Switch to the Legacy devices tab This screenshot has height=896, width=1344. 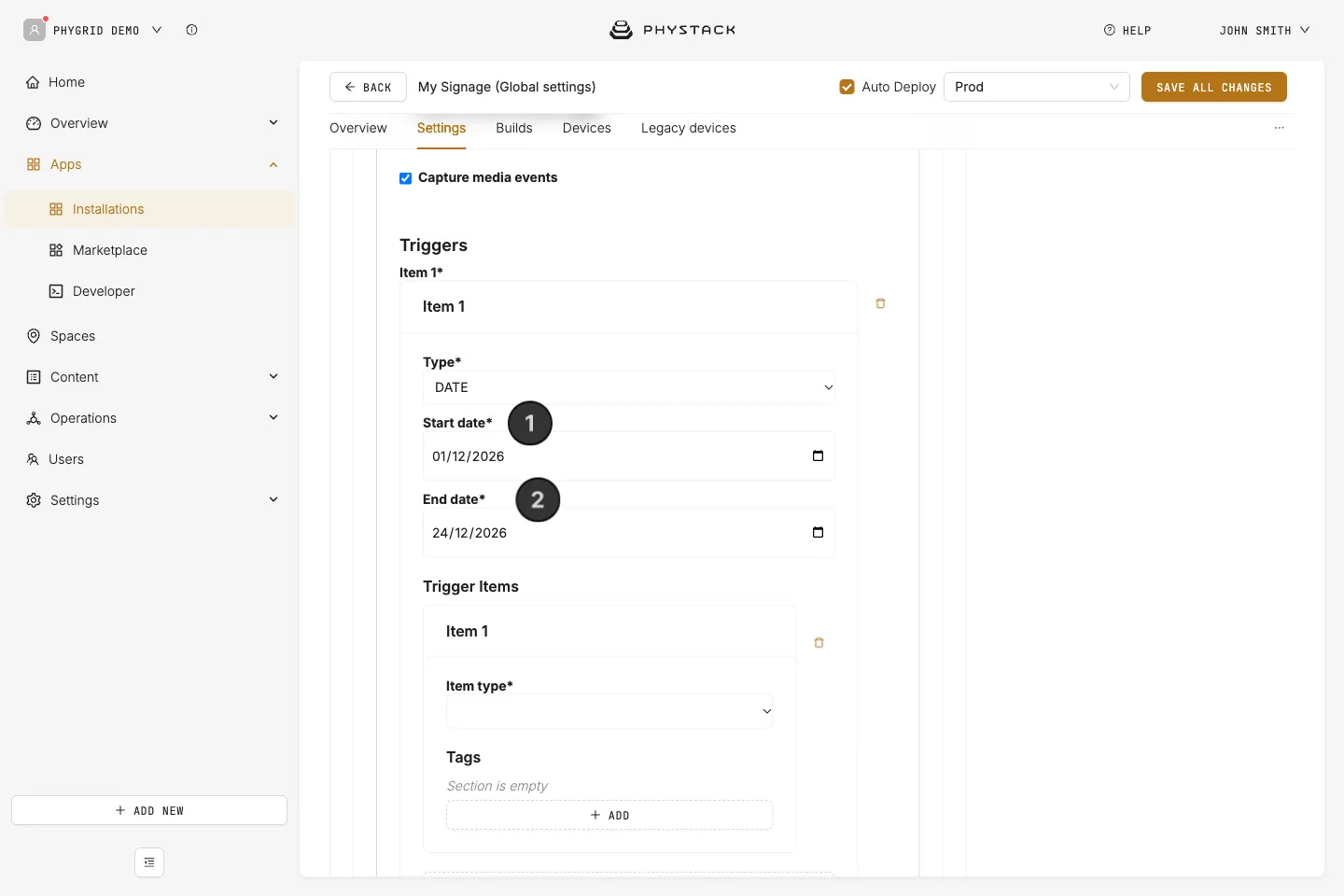(689, 128)
